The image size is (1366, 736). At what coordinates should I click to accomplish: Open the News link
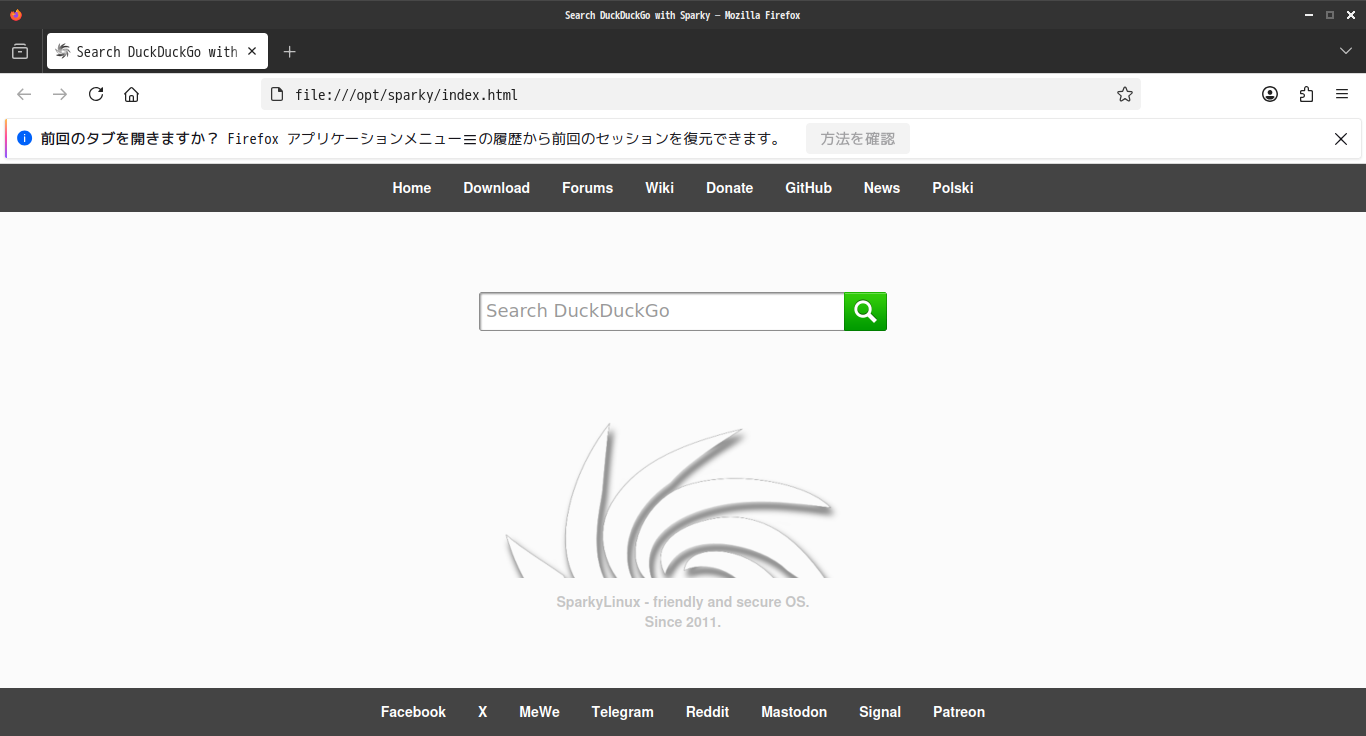pos(882,188)
